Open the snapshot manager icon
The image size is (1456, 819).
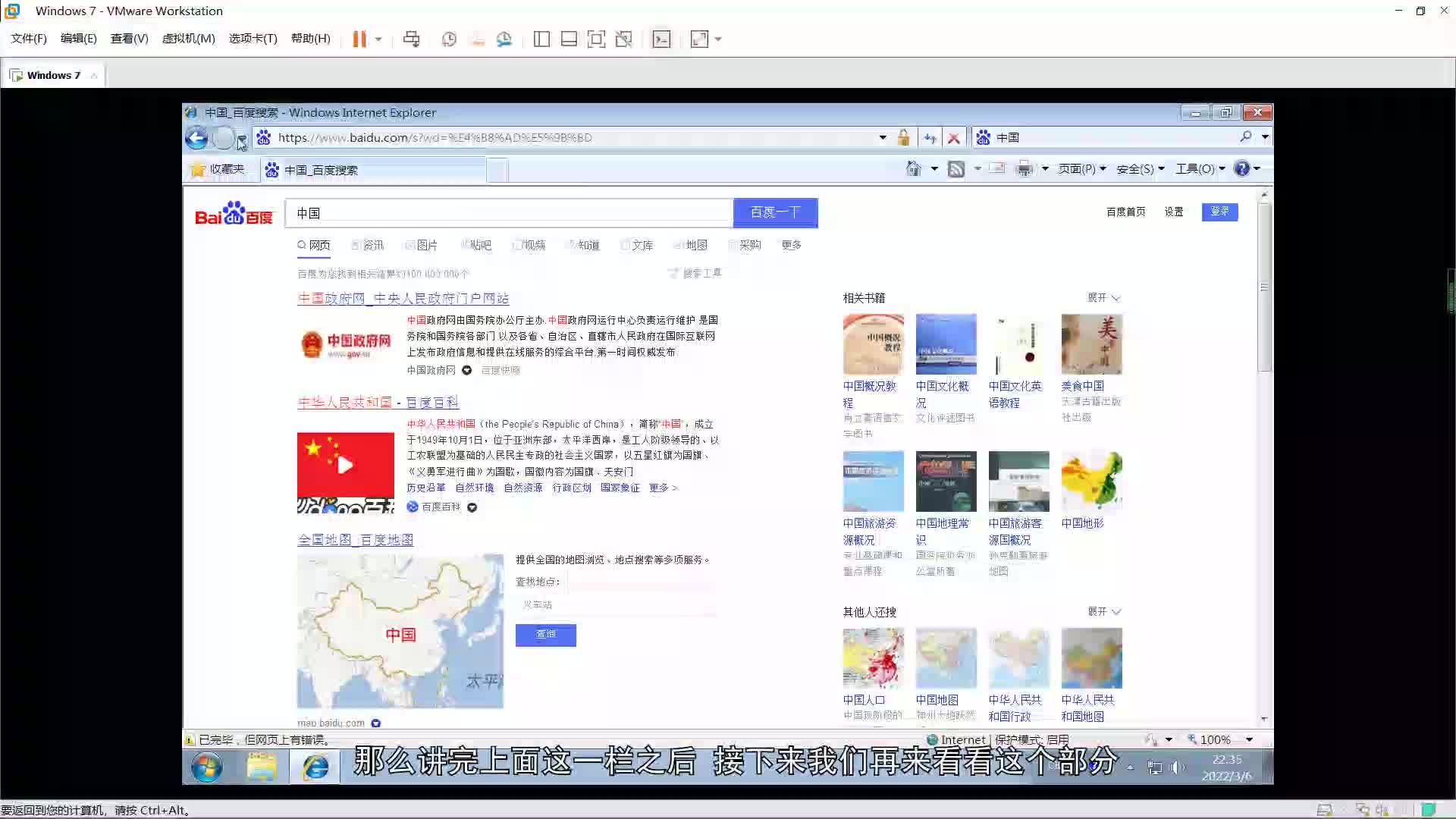504,39
